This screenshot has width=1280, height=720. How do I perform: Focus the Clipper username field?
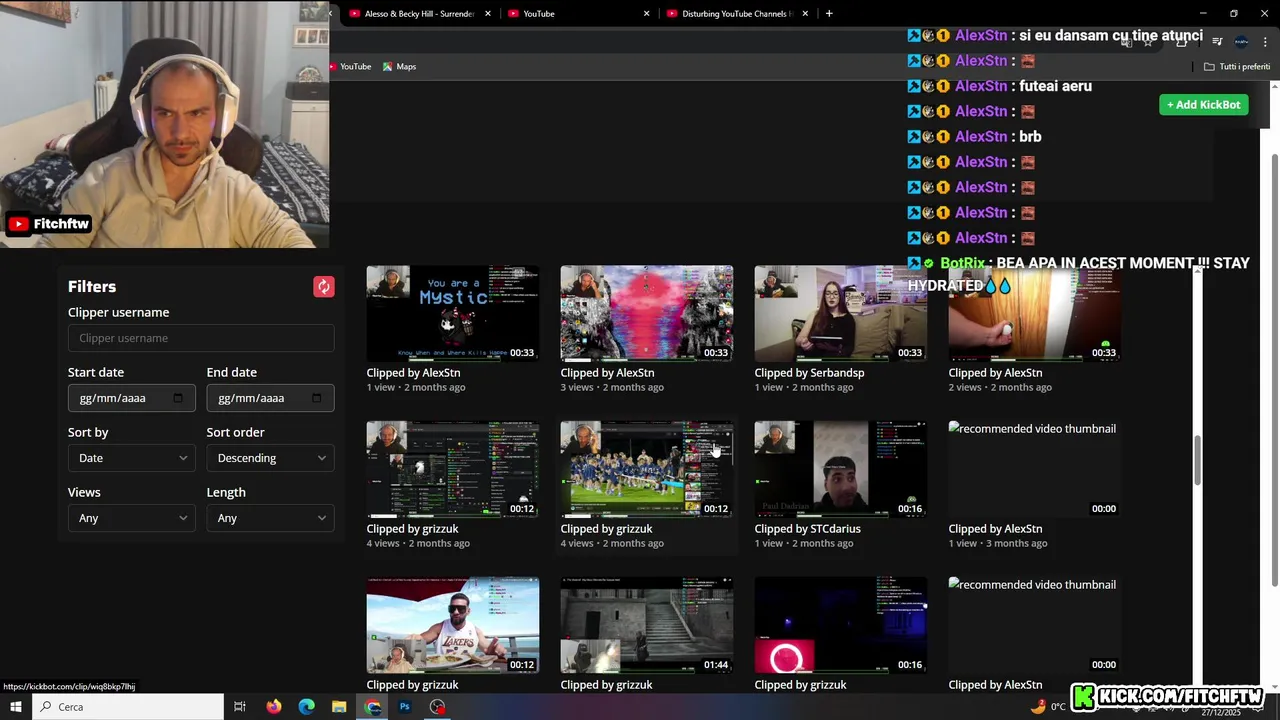(x=201, y=338)
